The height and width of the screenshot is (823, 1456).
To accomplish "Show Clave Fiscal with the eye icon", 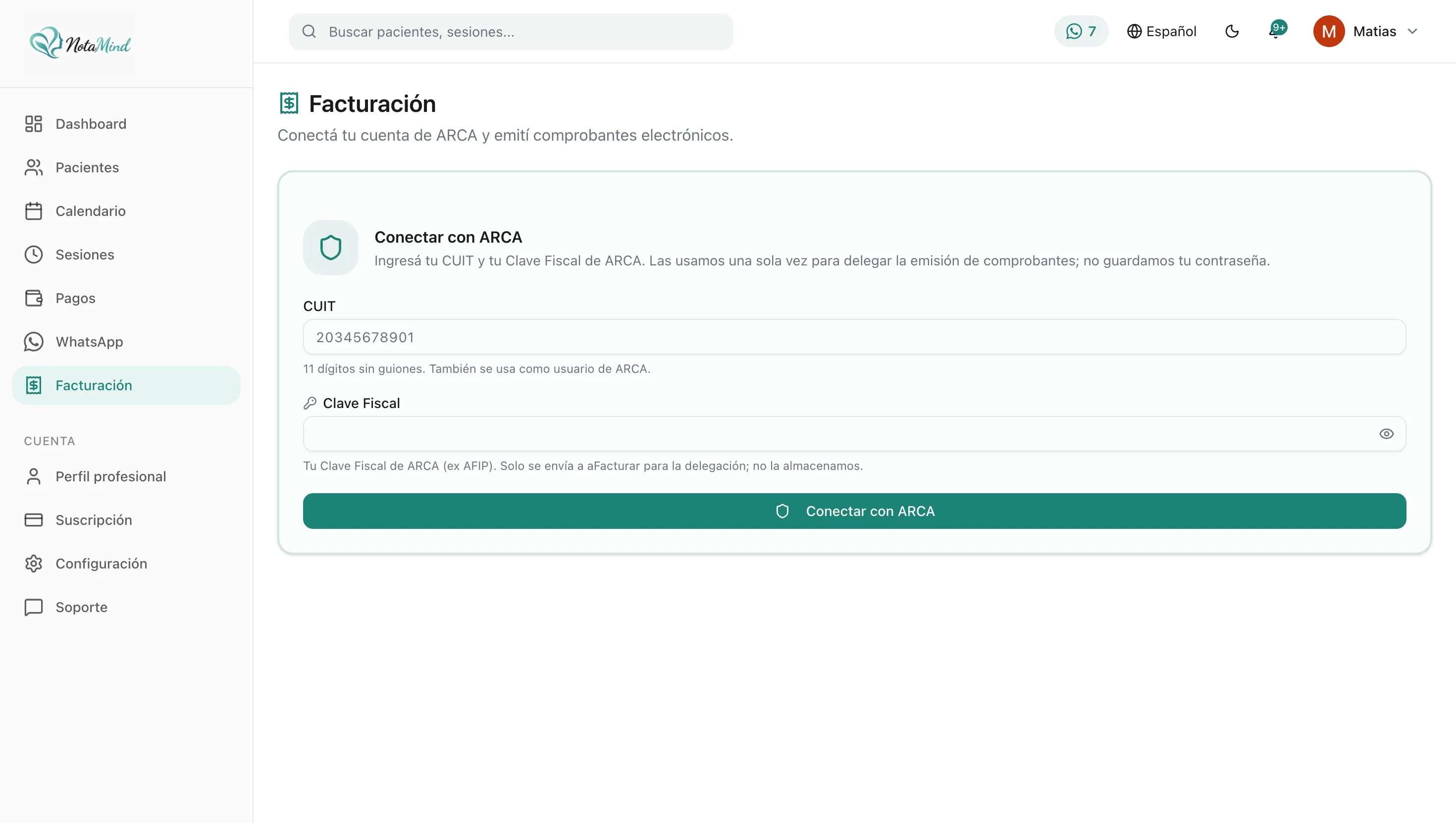I will click(x=1386, y=434).
